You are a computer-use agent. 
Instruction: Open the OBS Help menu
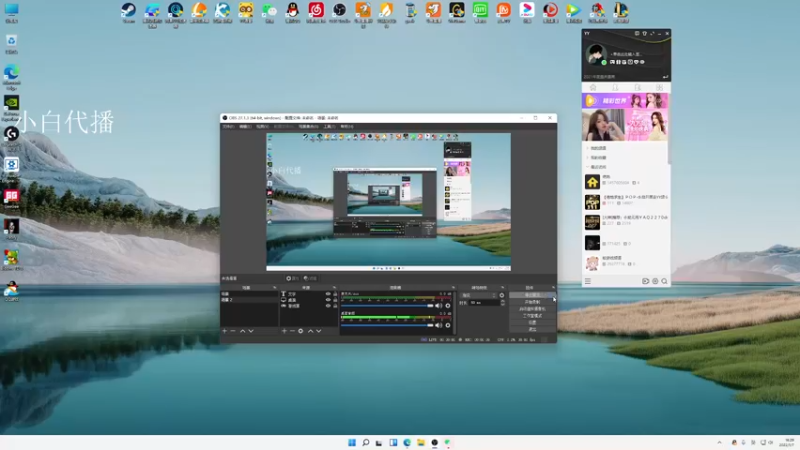coord(347,127)
